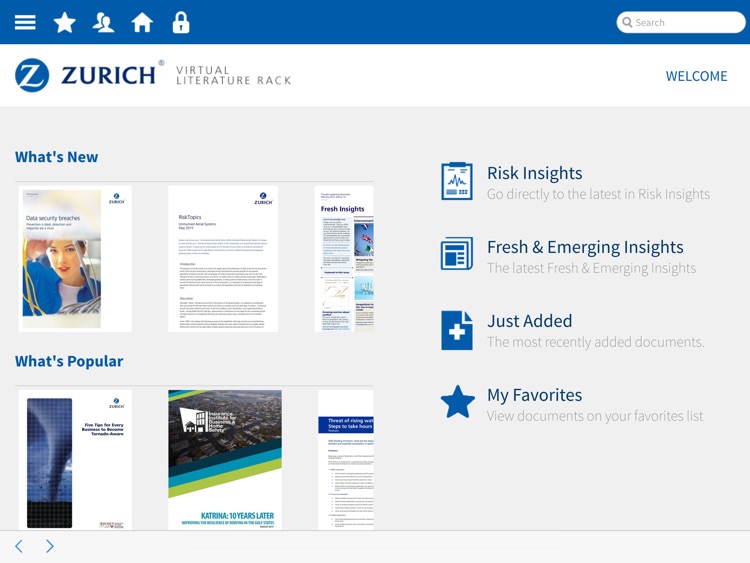The width and height of the screenshot is (750, 563).
Task: Open the contacts people icon
Action: tap(103, 22)
